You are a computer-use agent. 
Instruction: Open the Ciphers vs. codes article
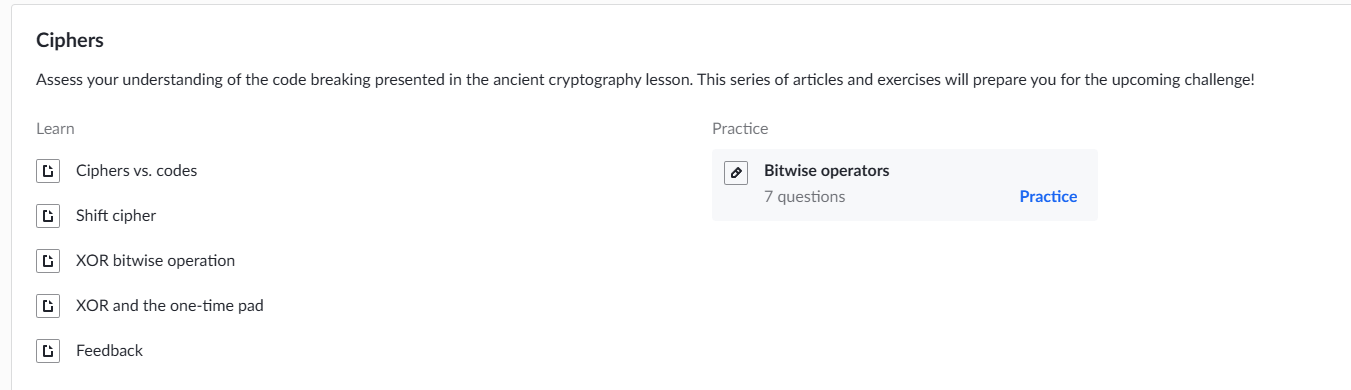click(x=136, y=171)
